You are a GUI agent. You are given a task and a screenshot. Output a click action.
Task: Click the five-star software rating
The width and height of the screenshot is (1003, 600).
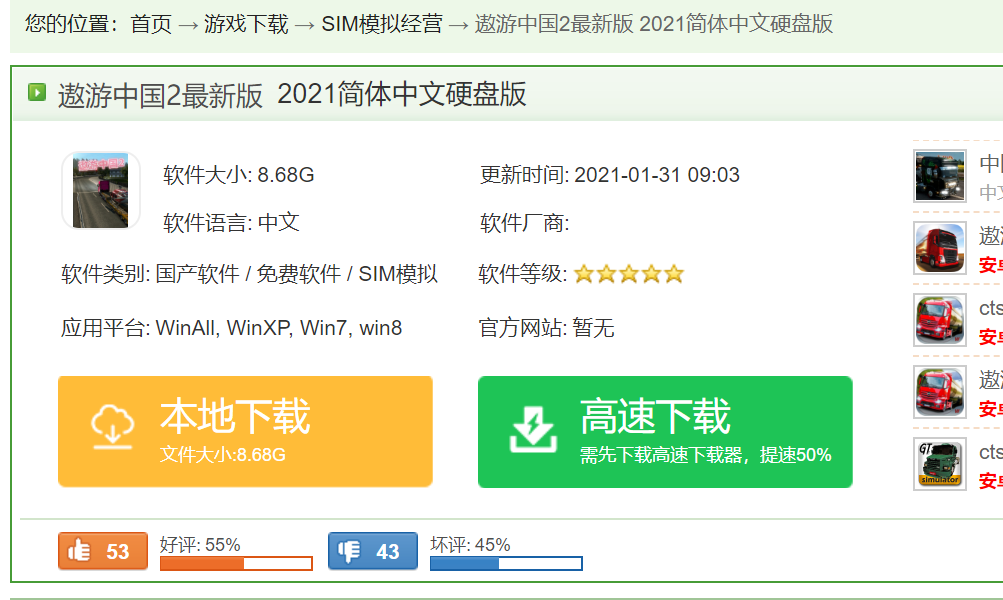point(628,274)
